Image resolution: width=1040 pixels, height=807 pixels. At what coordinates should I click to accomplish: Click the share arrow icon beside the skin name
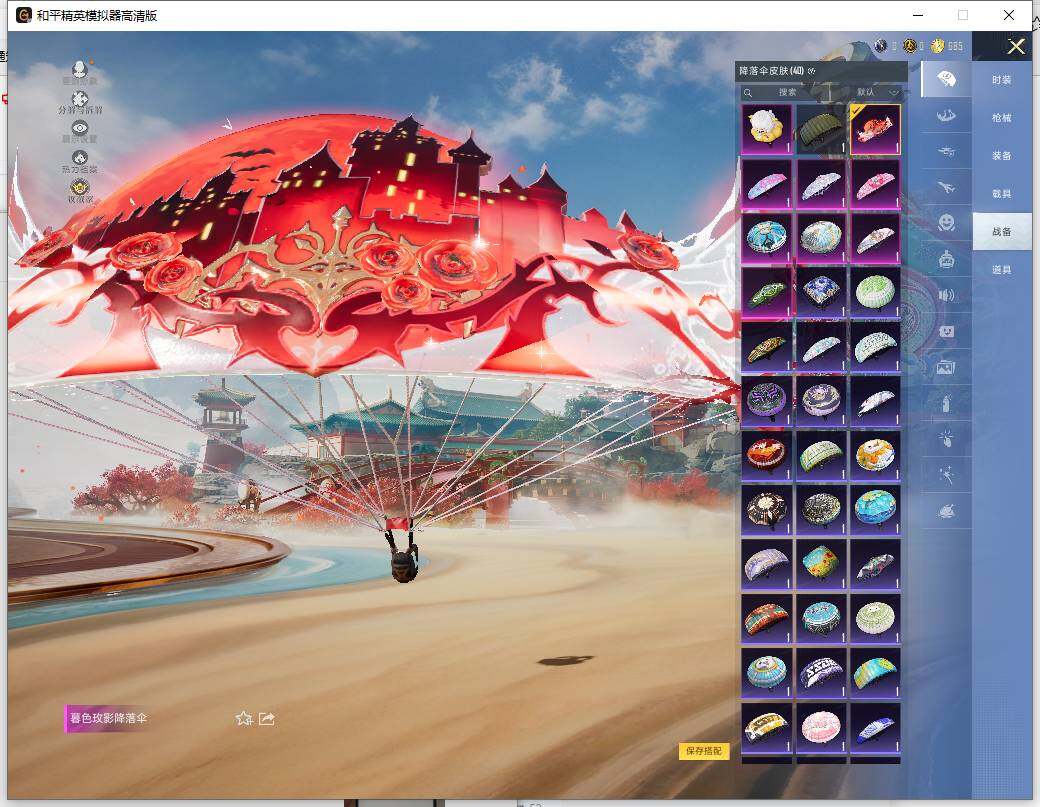[267, 718]
